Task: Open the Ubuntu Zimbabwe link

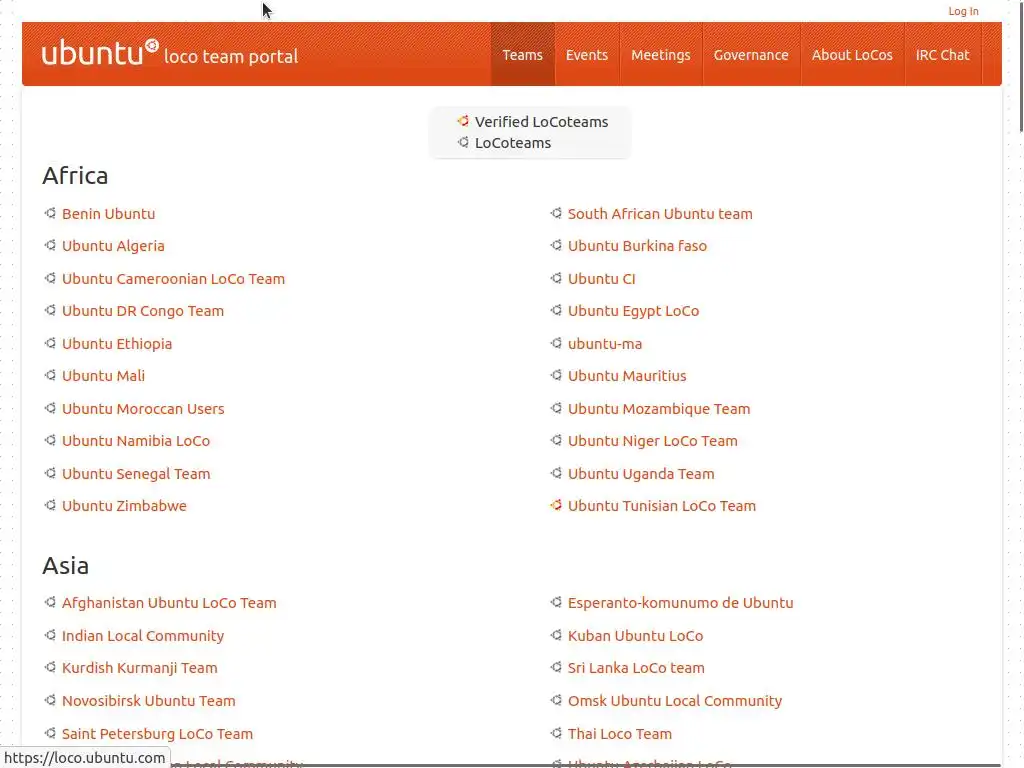Action: pyautogui.click(x=124, y=505)
